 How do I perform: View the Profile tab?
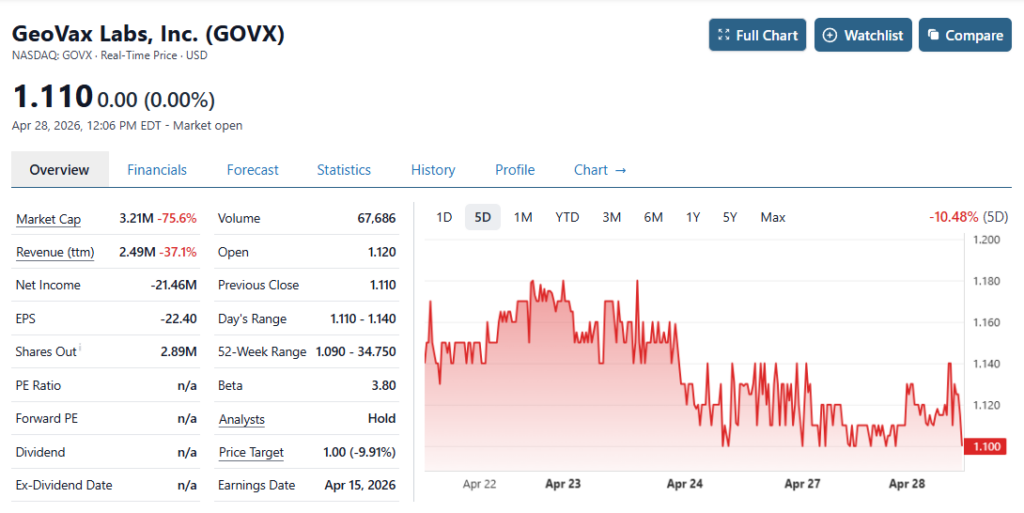click(x=515, y=170)
